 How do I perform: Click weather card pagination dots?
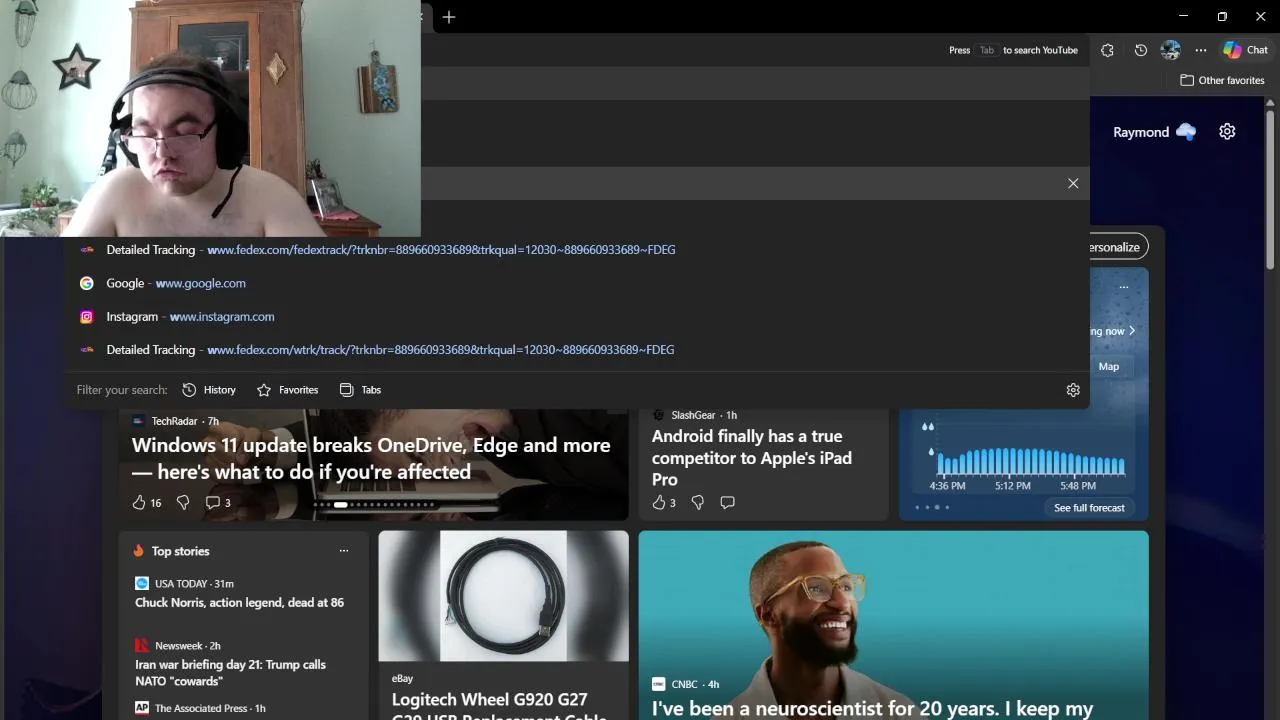coord(932,507)
